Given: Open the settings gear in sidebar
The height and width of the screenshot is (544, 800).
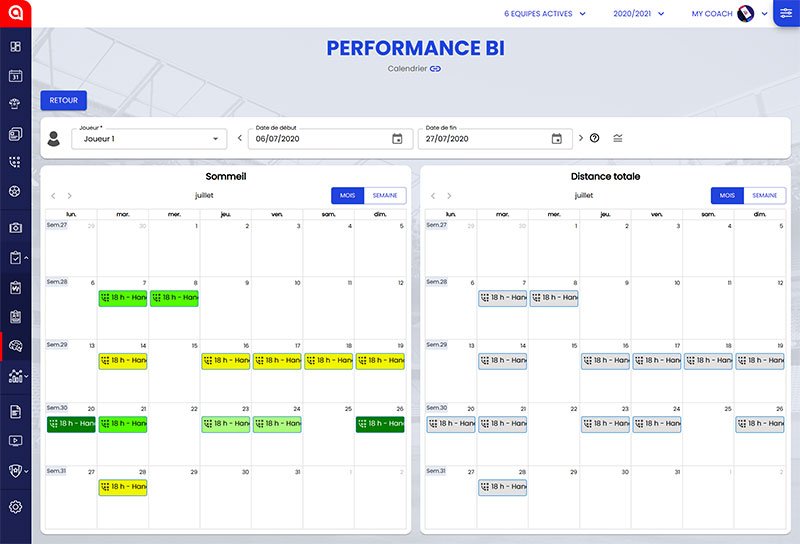Looking at the screenshot, I should 15,507.
